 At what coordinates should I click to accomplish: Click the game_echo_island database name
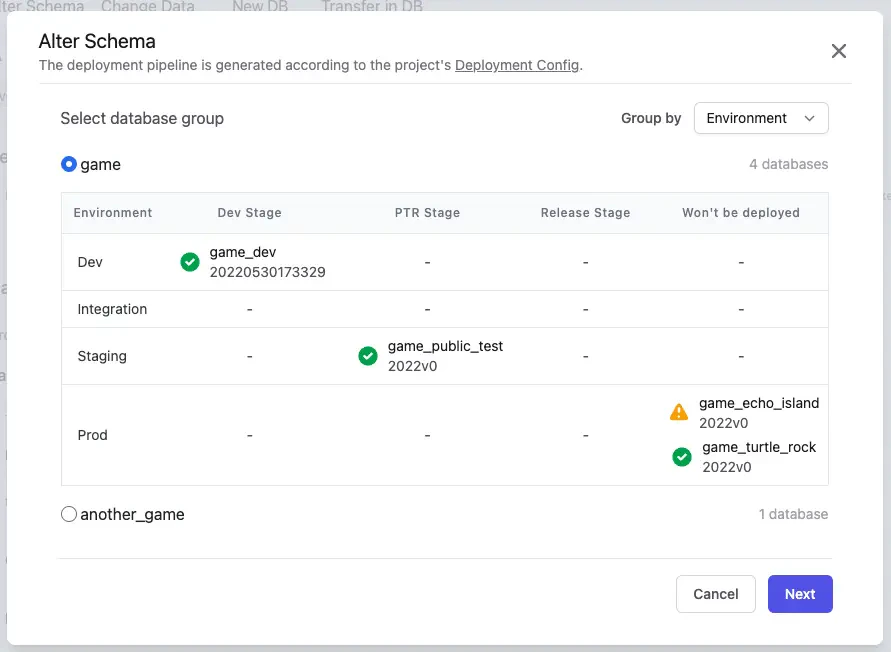coord(759,404)
